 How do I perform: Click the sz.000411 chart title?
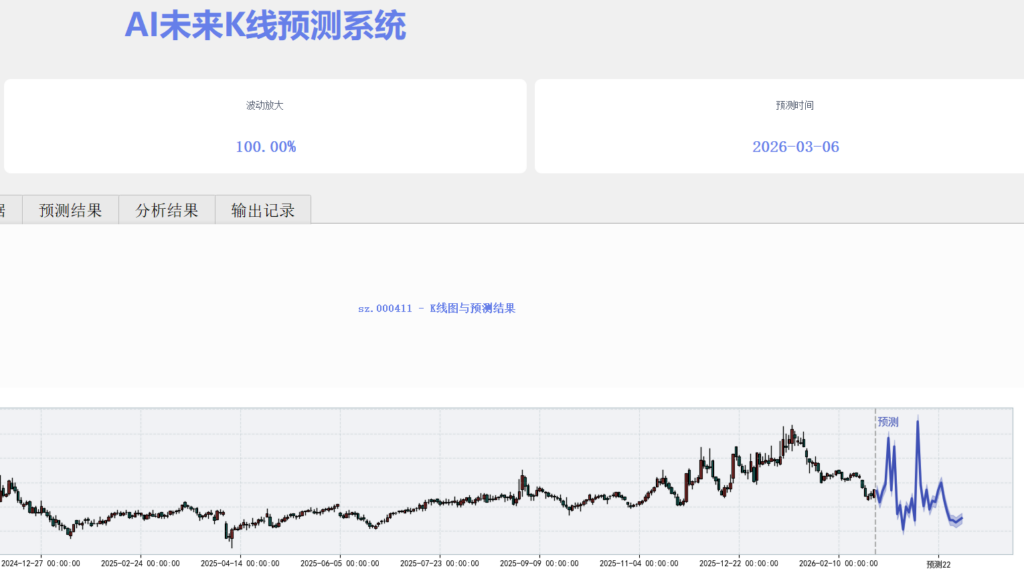click(x=436, y=308)
